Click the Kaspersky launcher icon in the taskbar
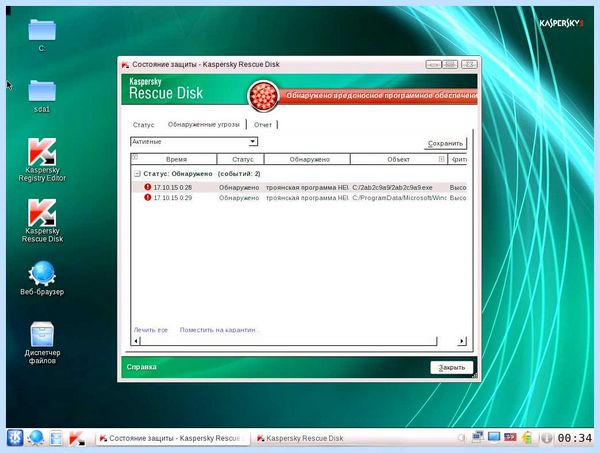Image resolution: width=600 pixels, height=453 pixels. 77,438
